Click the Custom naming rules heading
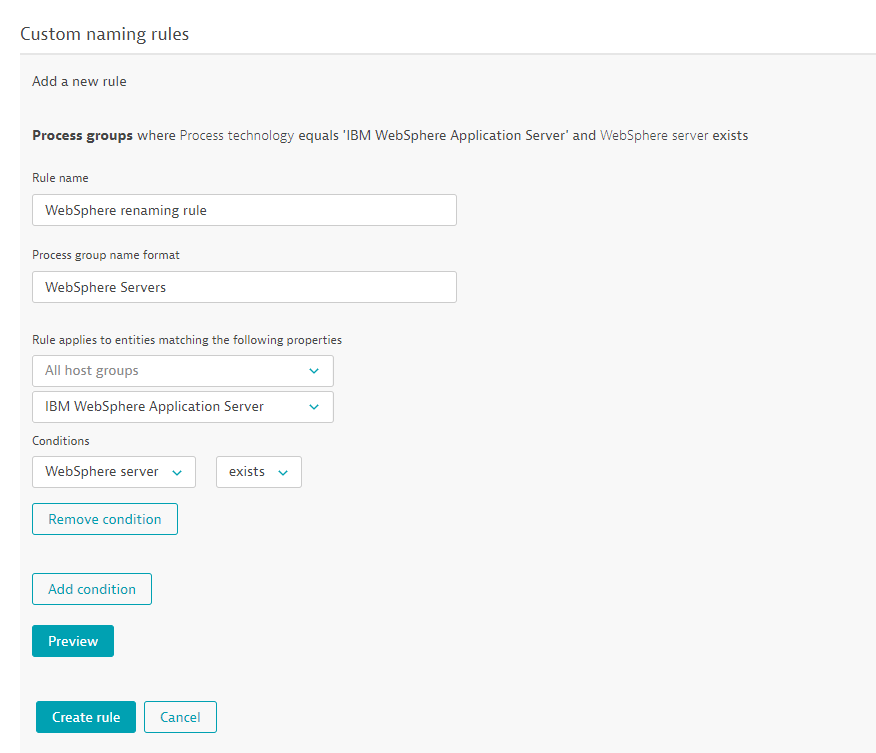Viewport: 876px width, 753px height. point(104,34)
